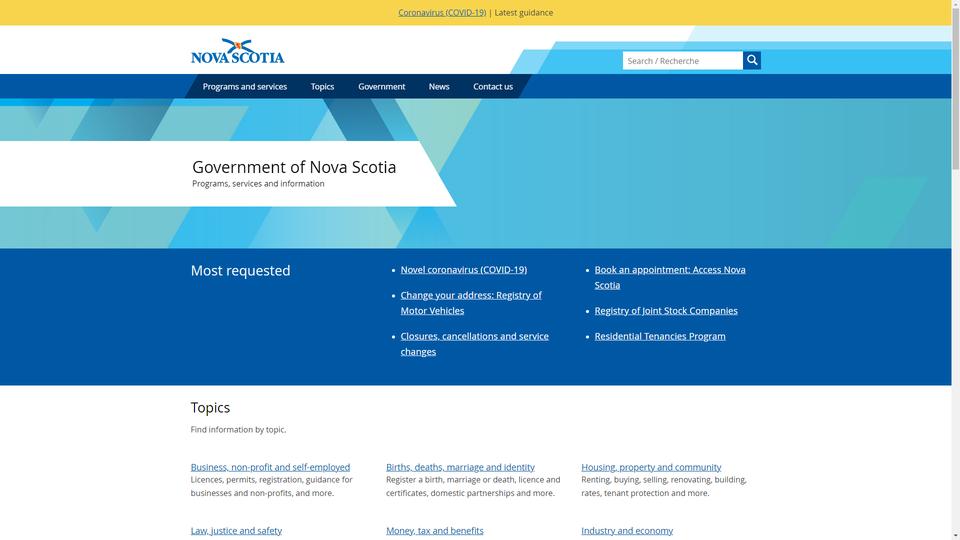Click the 'Government of Nova Scotia' heading
This screenshot has height=540, width=960.
[x=294, y=167]
